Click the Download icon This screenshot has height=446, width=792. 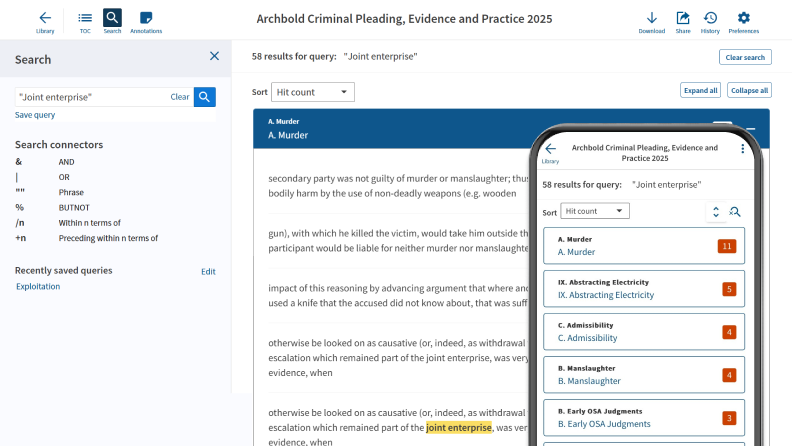[651, 21]
